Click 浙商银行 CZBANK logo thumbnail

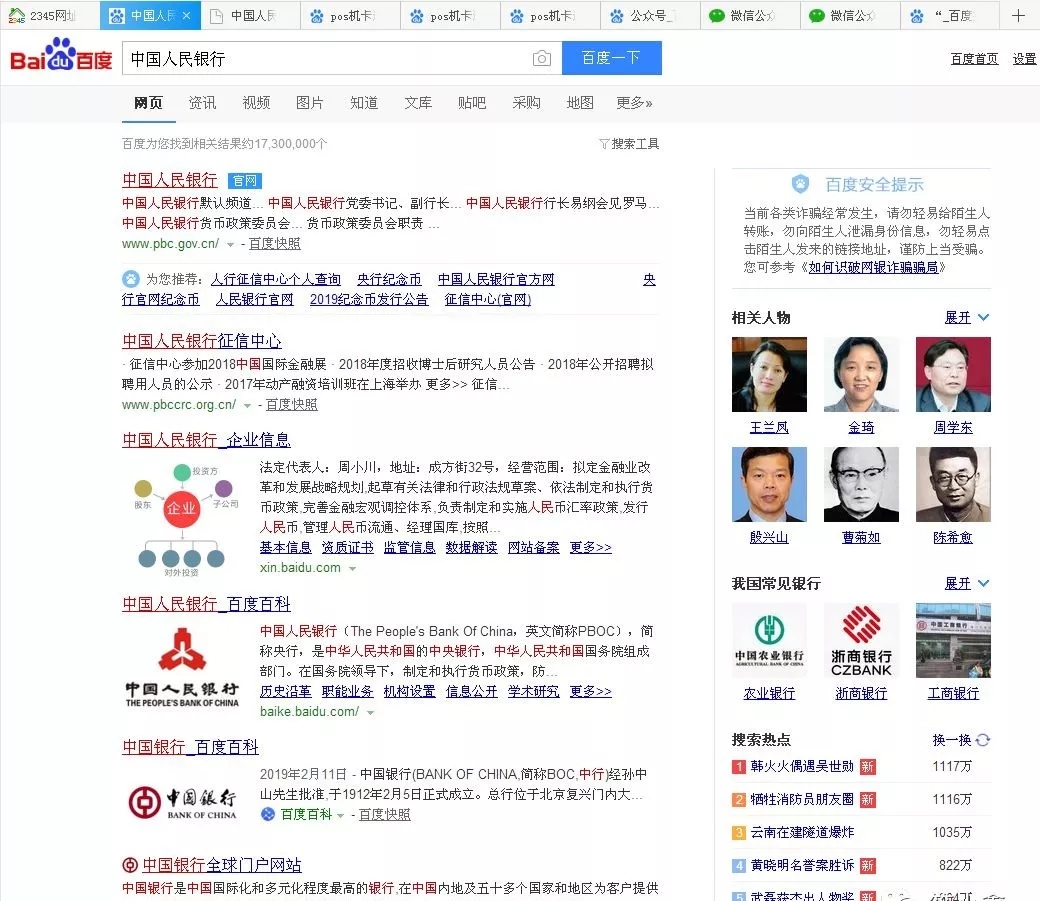click(x=861, y=640)
